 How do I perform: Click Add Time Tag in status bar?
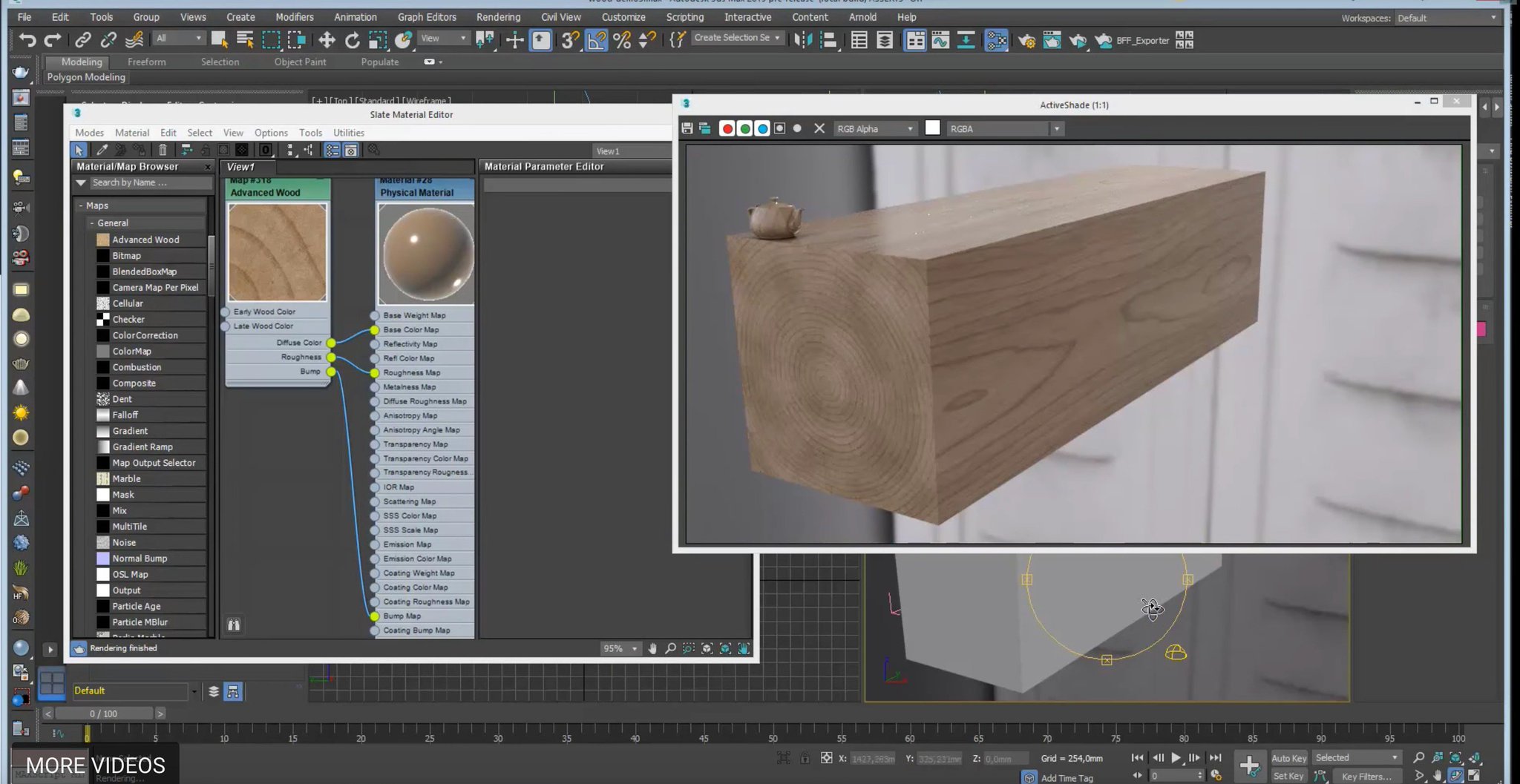click(1067, 778)
